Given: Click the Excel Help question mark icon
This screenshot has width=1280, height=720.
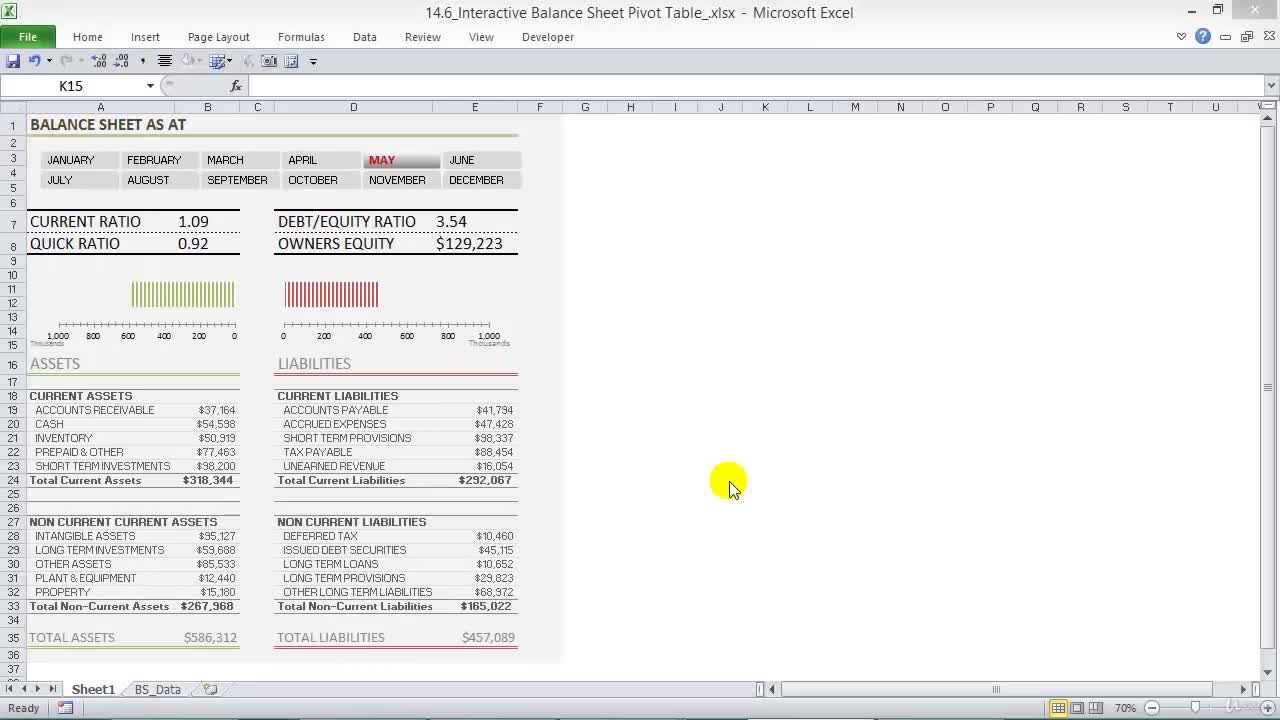Looking at the screenshot, I should [x=1203, y=37].
